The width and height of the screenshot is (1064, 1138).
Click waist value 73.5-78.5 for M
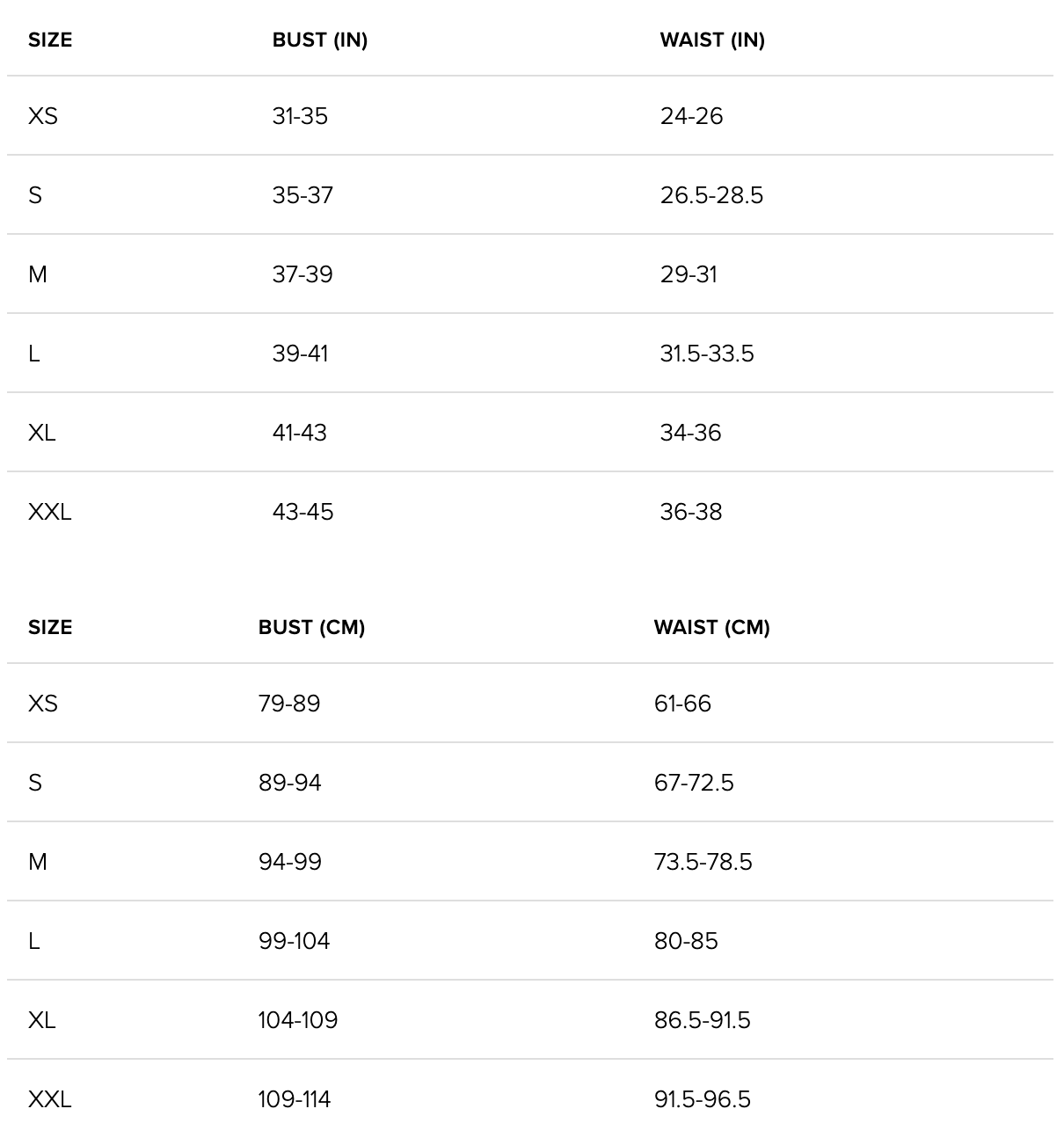(x=703, y=862)
